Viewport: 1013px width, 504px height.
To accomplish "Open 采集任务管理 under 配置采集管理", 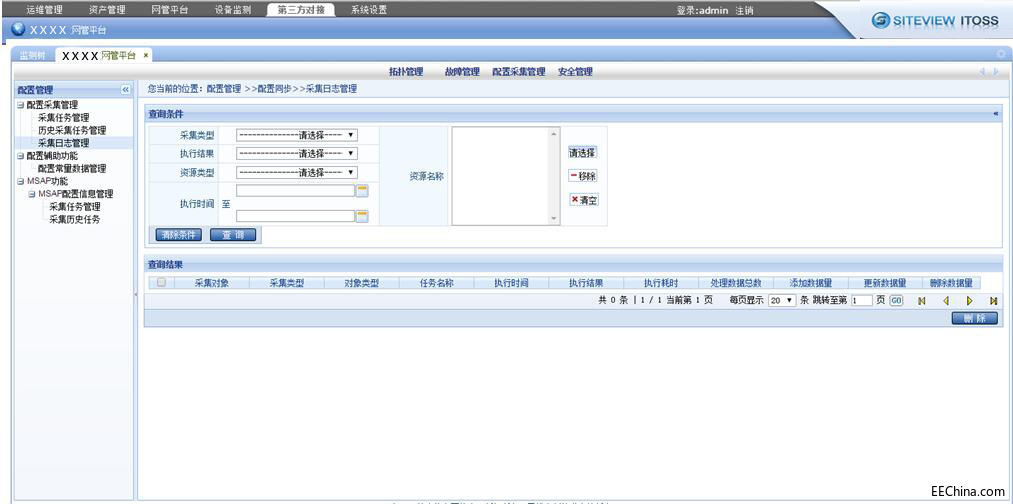I will click(x=63, y=118).
